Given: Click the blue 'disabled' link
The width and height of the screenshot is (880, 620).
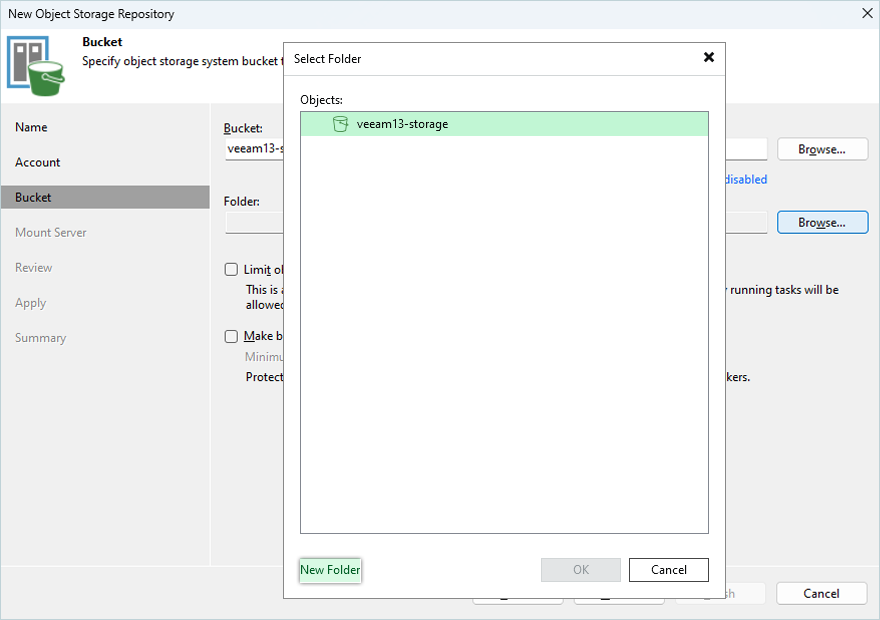Looking at the screenshot, I should coord(746,180).
